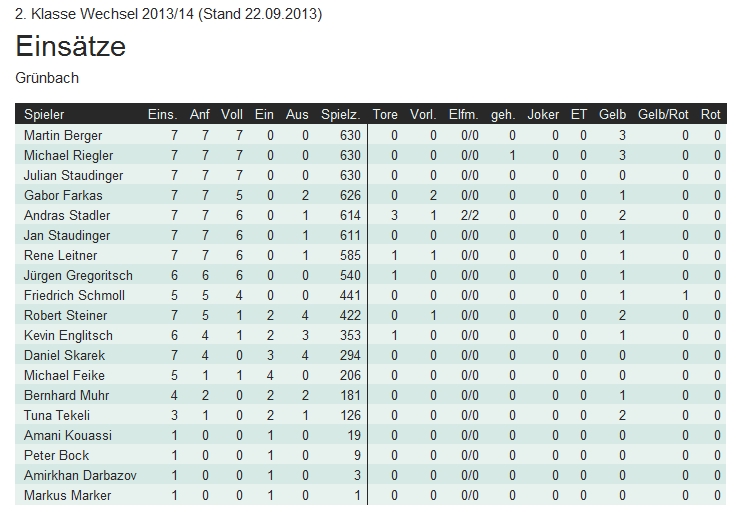Click the Spieler column header
This screenshot has height=512, width=741.
[x=44, y=115]
